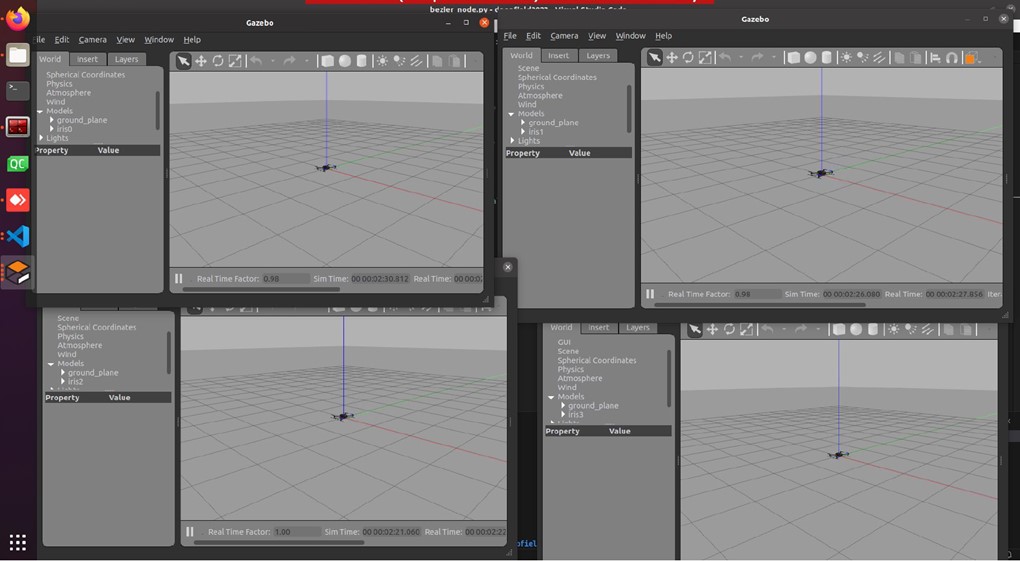Insert a cylinder shape in iris3 window
This screenshot has width=1020, height=561.
[873, 330]
